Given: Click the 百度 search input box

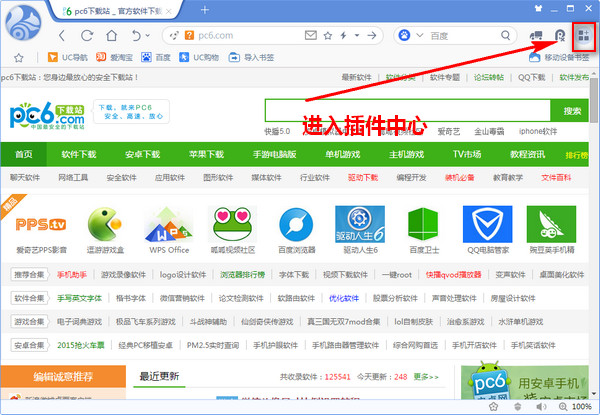Looking at the screenshot, I should (x=463, y=36).
